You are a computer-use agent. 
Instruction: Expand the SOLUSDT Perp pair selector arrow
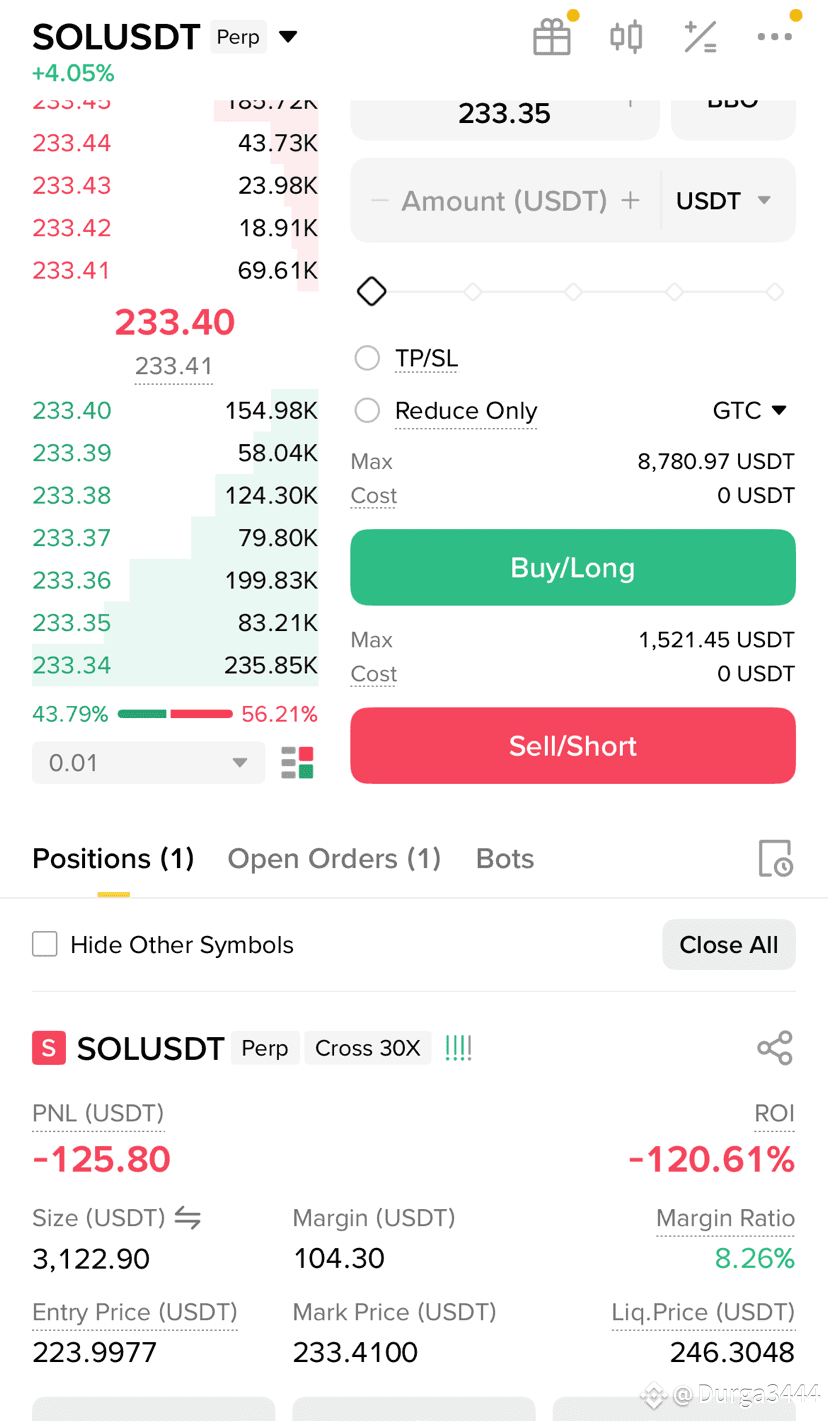[288, 38]
